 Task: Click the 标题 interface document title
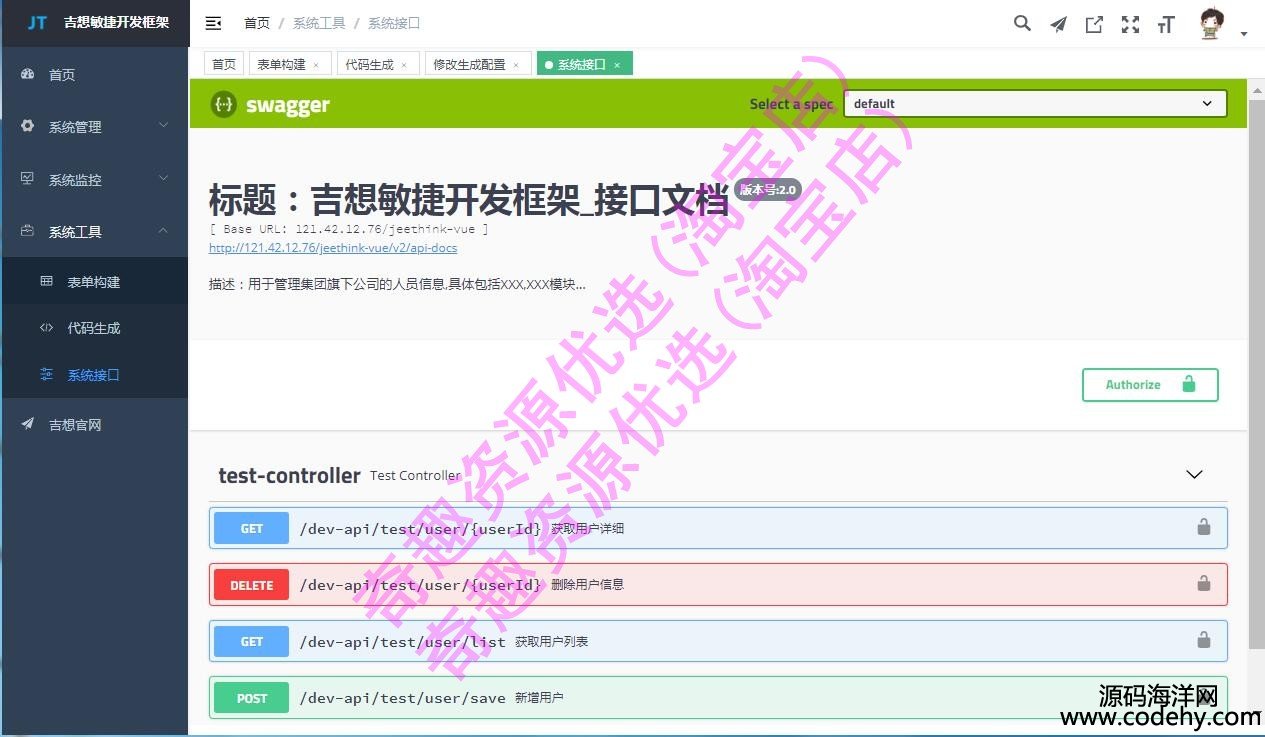pyautogui.click(x=468, y=200)
